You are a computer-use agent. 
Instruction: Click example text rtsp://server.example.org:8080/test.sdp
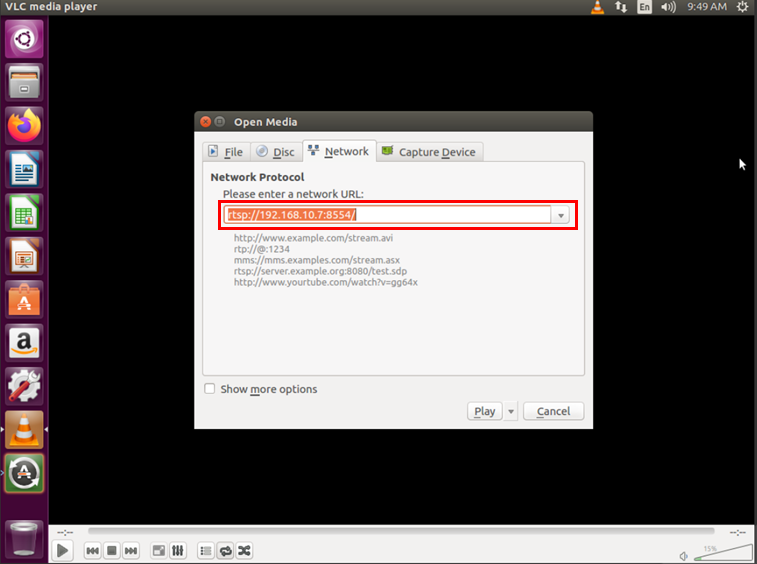click(x=321, y=271)
